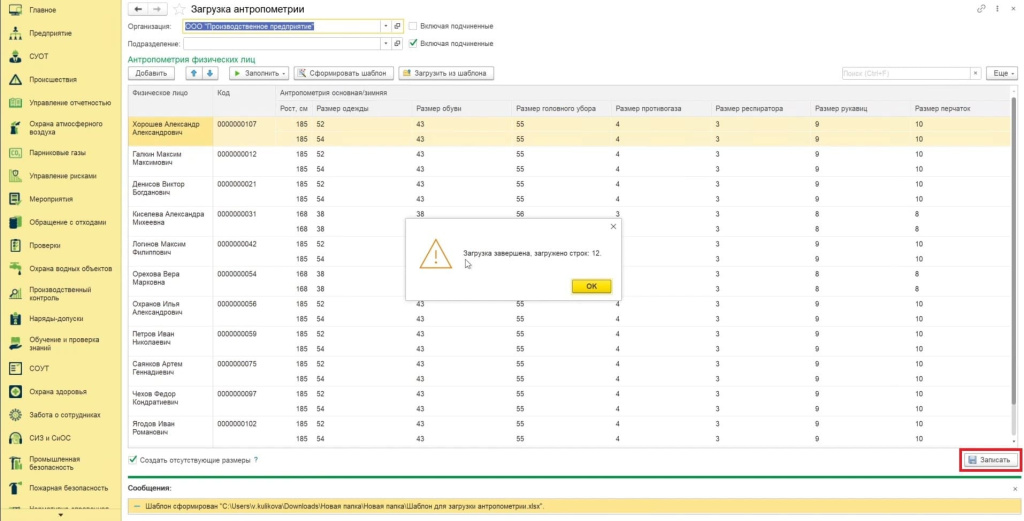Open Охрана водных объектов section
This screenshot has width=1024, height=521.
pyautogui.click(x=71, y=268)
